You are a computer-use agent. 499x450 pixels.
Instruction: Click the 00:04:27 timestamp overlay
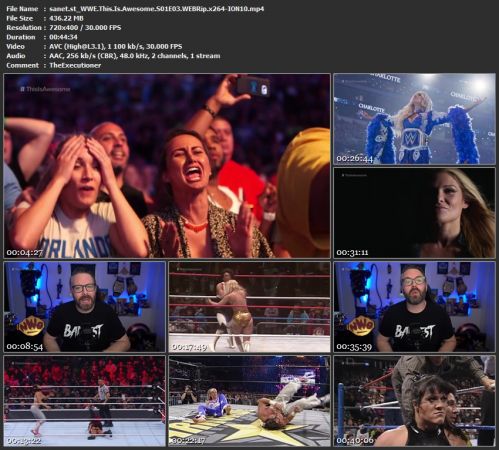tap(25, 253)
